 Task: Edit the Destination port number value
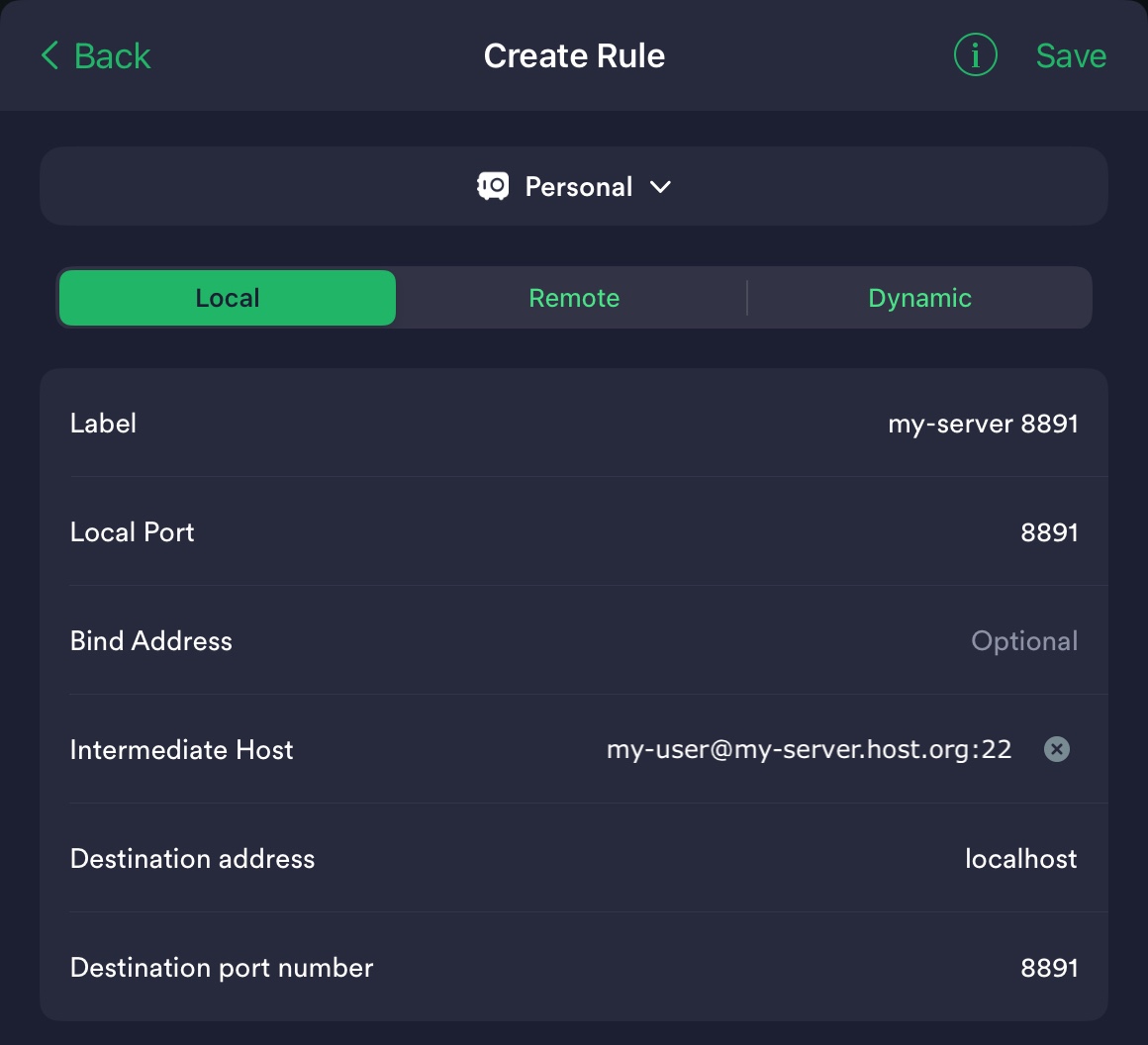pyautogui.click(x=574, y=968)
